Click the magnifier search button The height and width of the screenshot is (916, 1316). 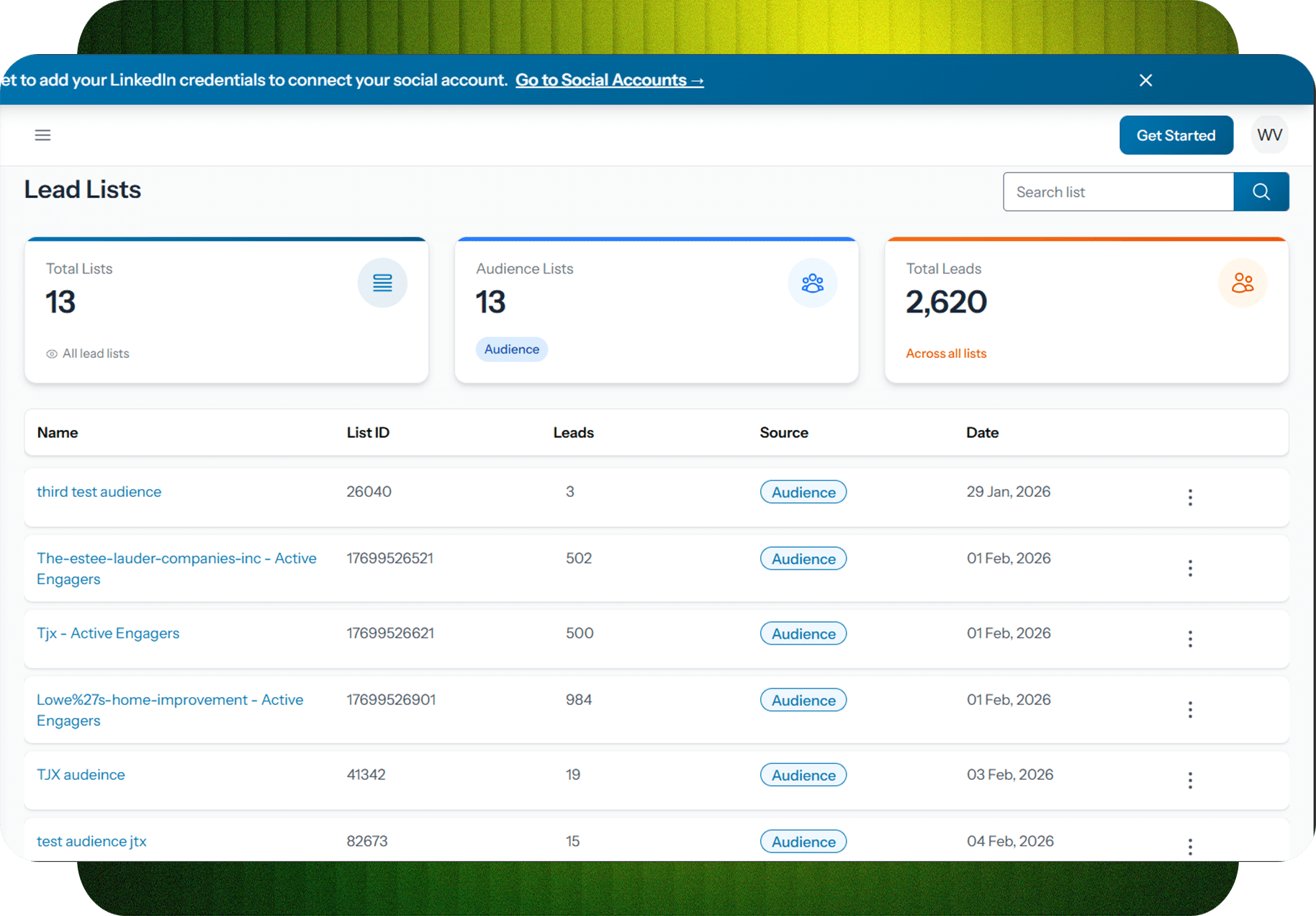tap(1261, 192)
